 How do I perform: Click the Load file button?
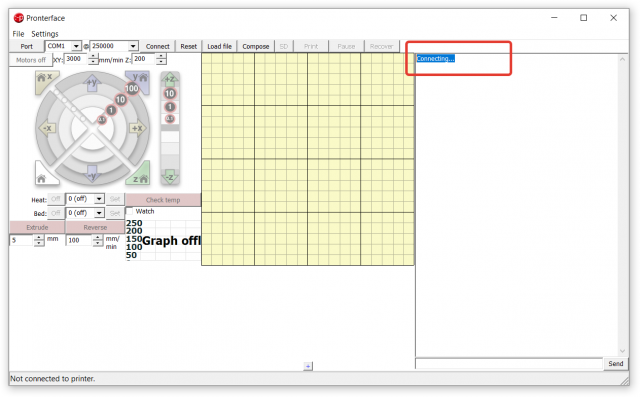tap(220, 47)
